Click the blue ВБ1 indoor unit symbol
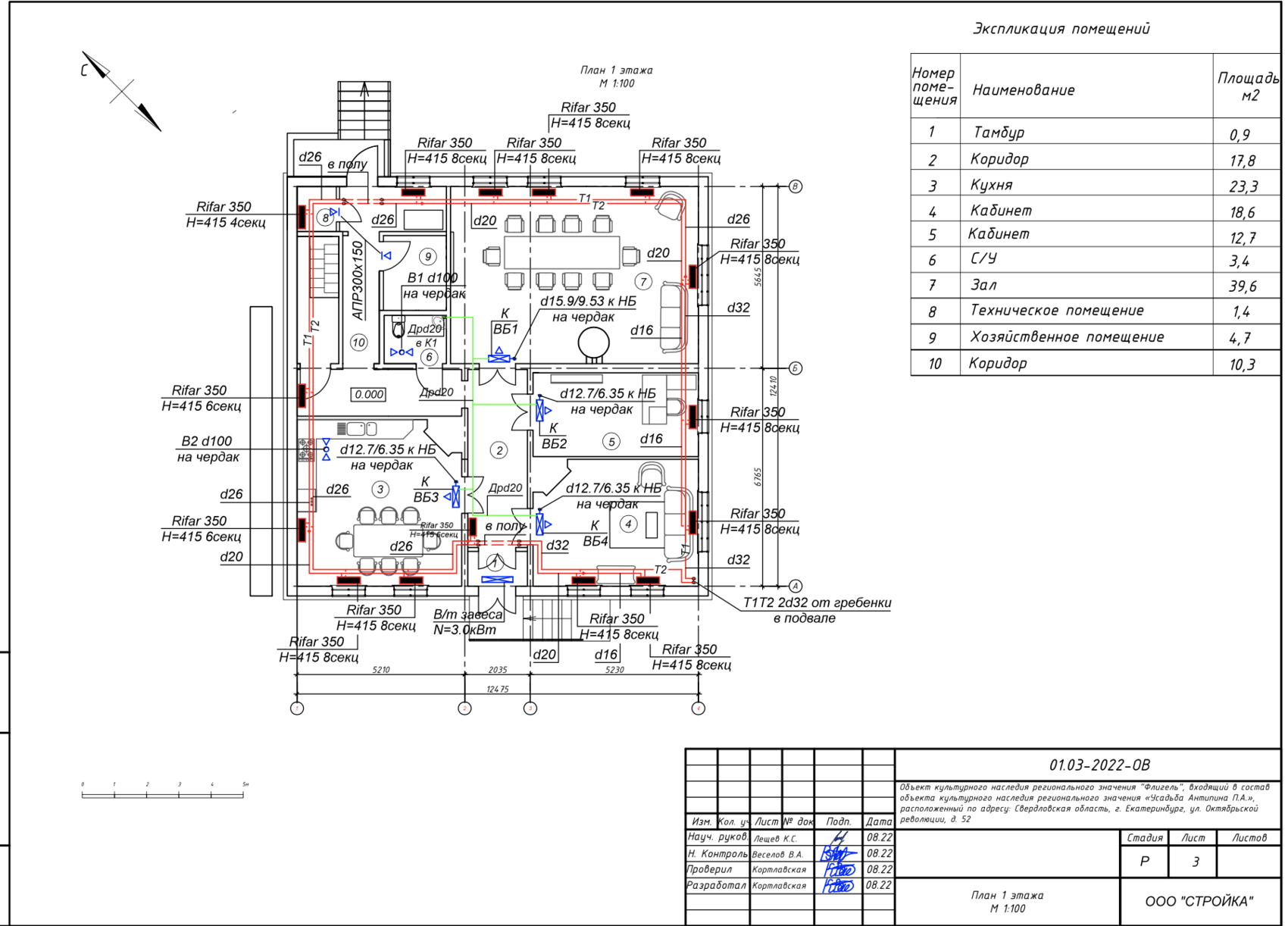 coord(499,355)
